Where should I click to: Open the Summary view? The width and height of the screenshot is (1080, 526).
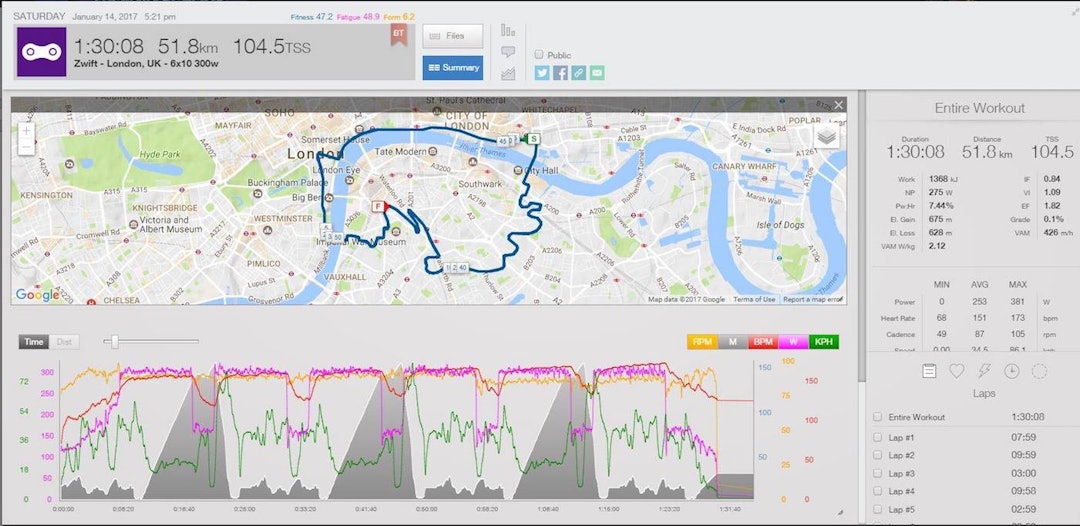tap(453, 67)
